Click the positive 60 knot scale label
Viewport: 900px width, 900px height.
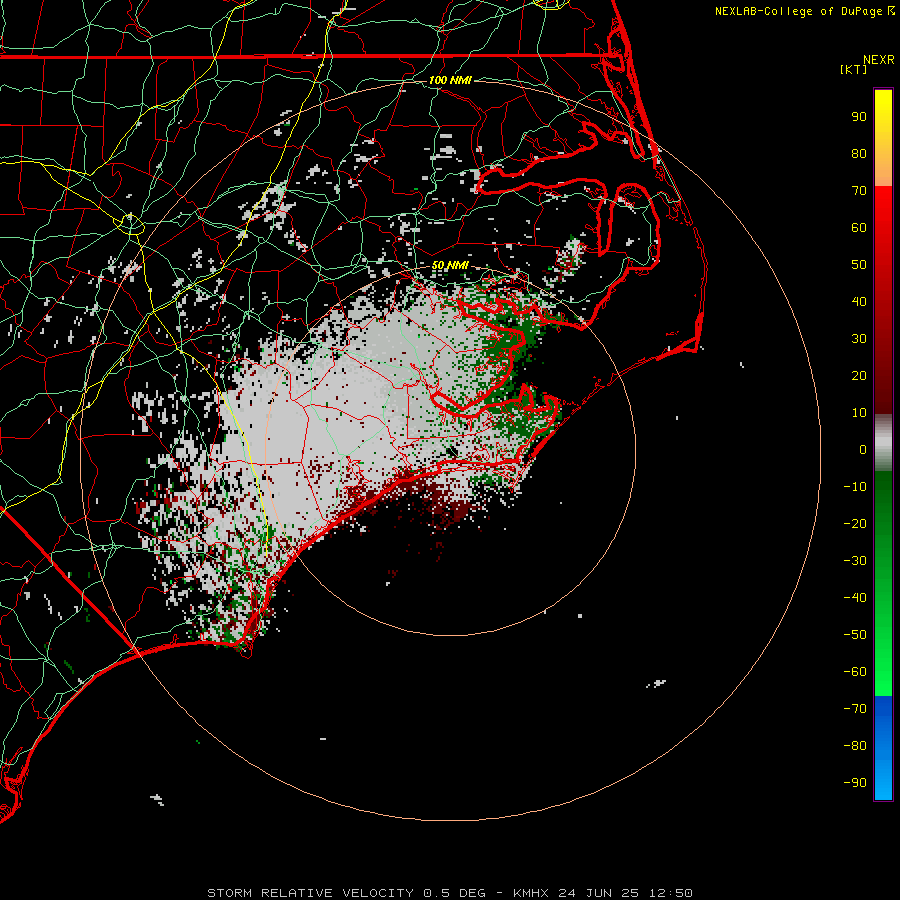(859, 228)
